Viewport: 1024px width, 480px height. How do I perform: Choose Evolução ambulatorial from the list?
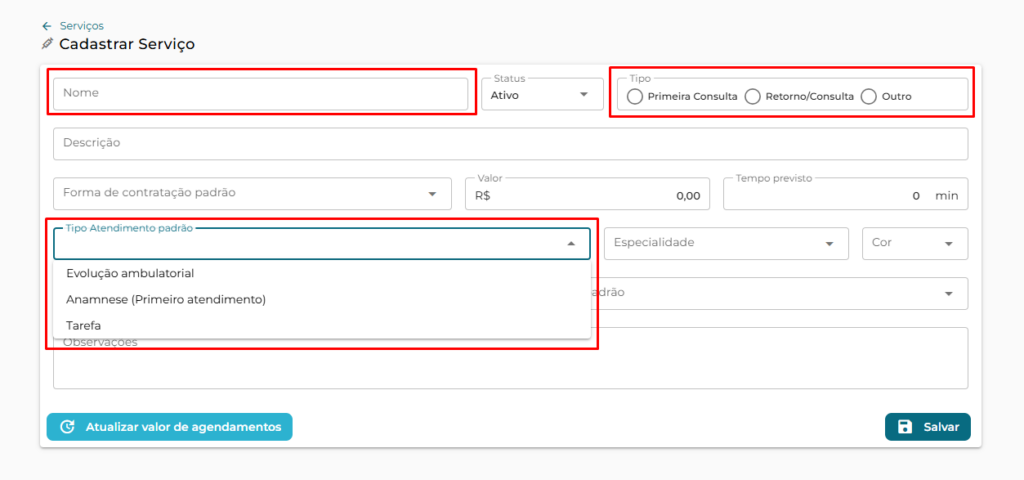pos(322,274)
